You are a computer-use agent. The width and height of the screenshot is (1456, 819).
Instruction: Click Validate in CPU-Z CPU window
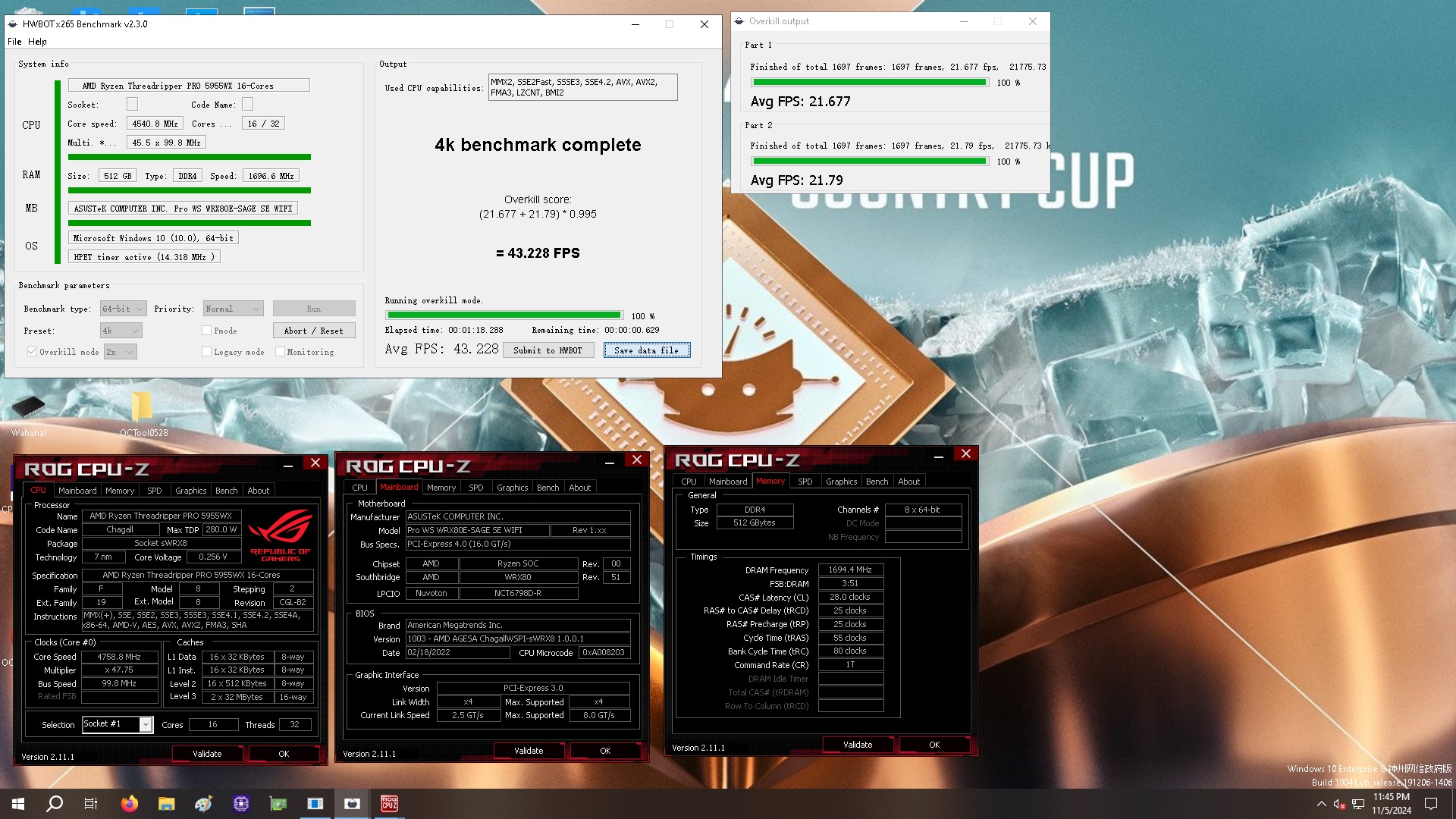(207, 755)
